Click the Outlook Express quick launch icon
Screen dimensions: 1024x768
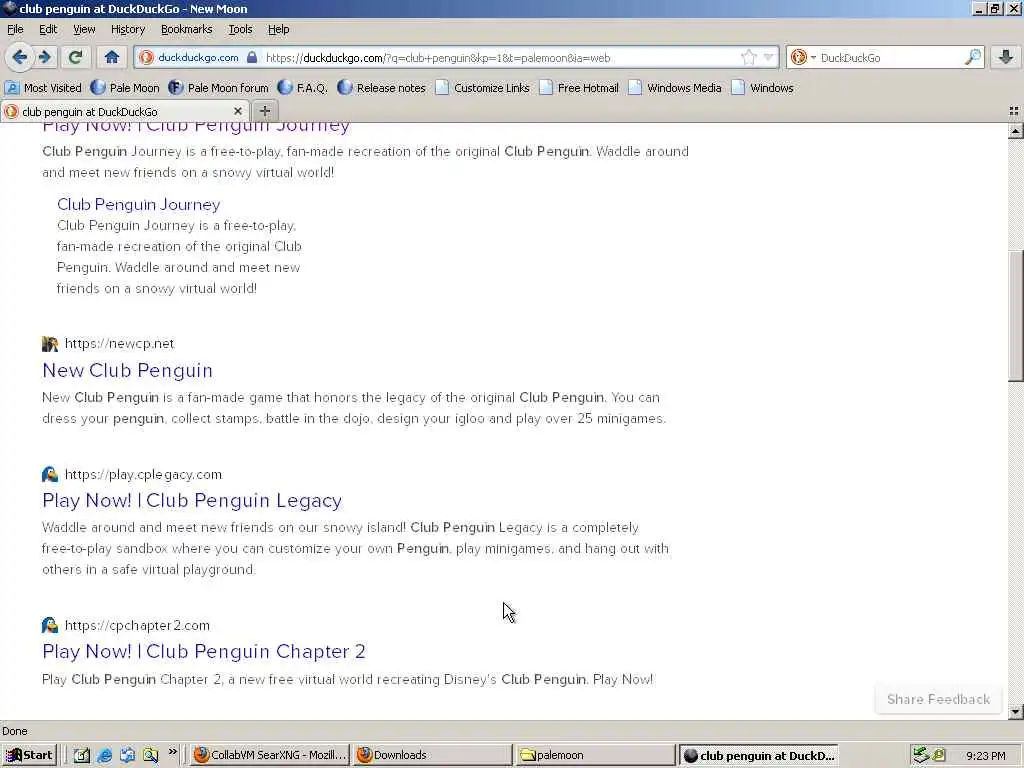pos(127,755)
